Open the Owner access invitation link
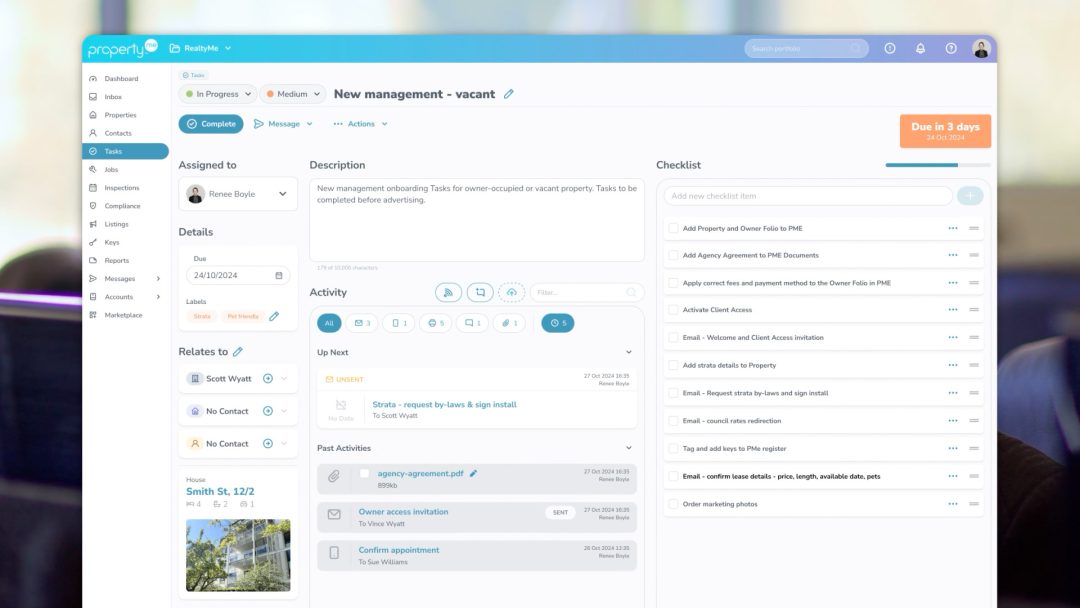This screenshot has width=1080, height=608. pos(403,512)
